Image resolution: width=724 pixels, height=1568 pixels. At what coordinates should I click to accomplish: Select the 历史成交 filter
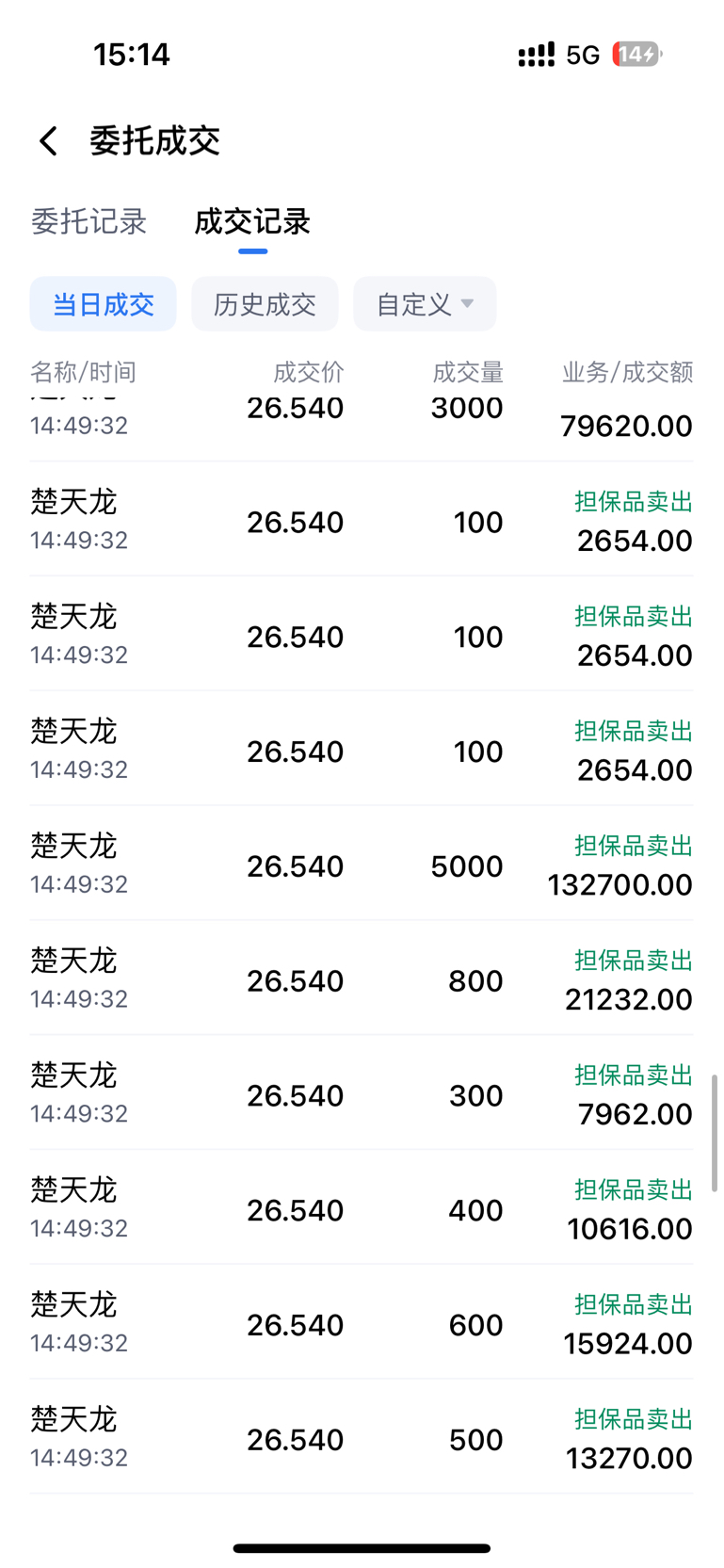tap(265, 304)
